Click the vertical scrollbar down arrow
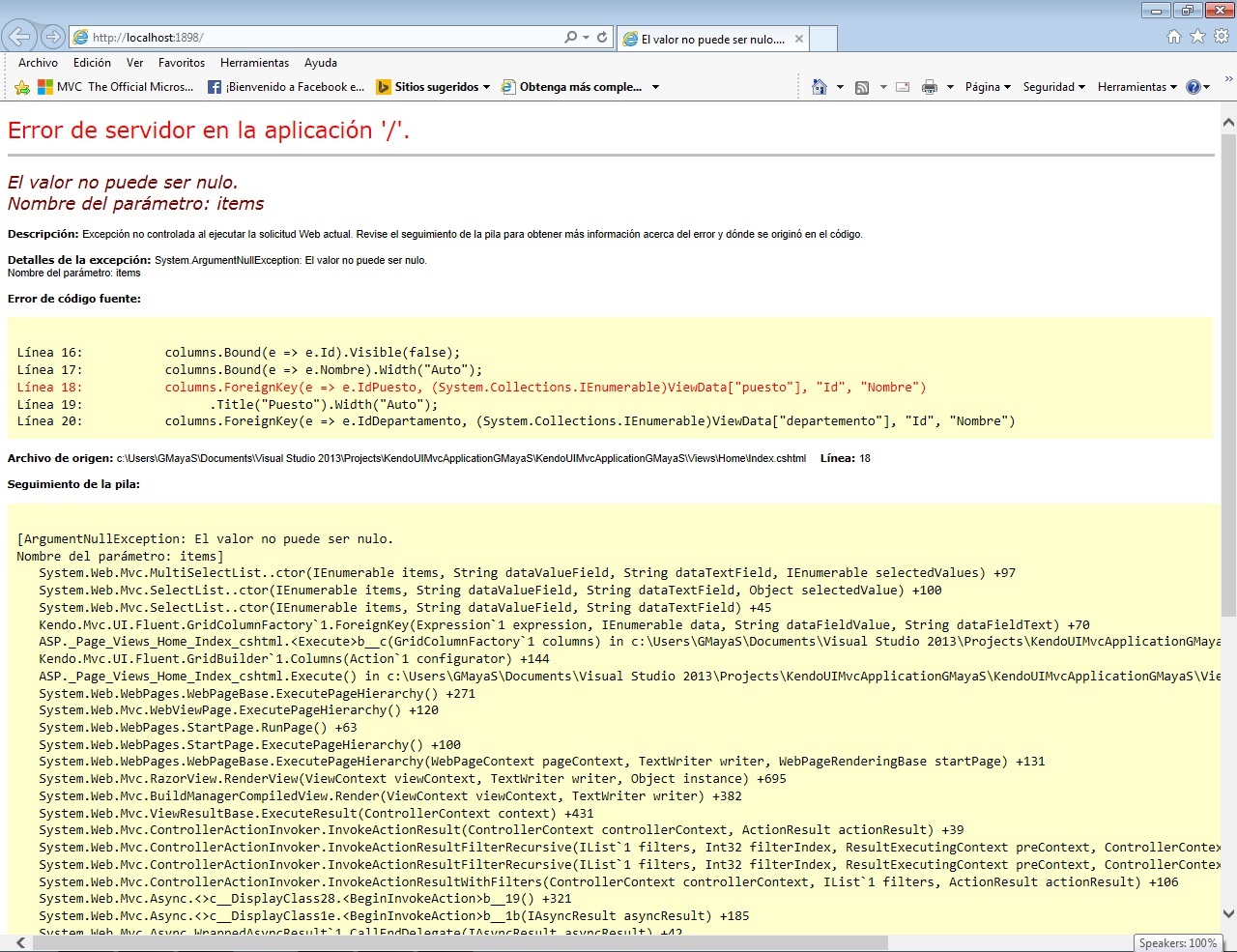 point(1228,913)
